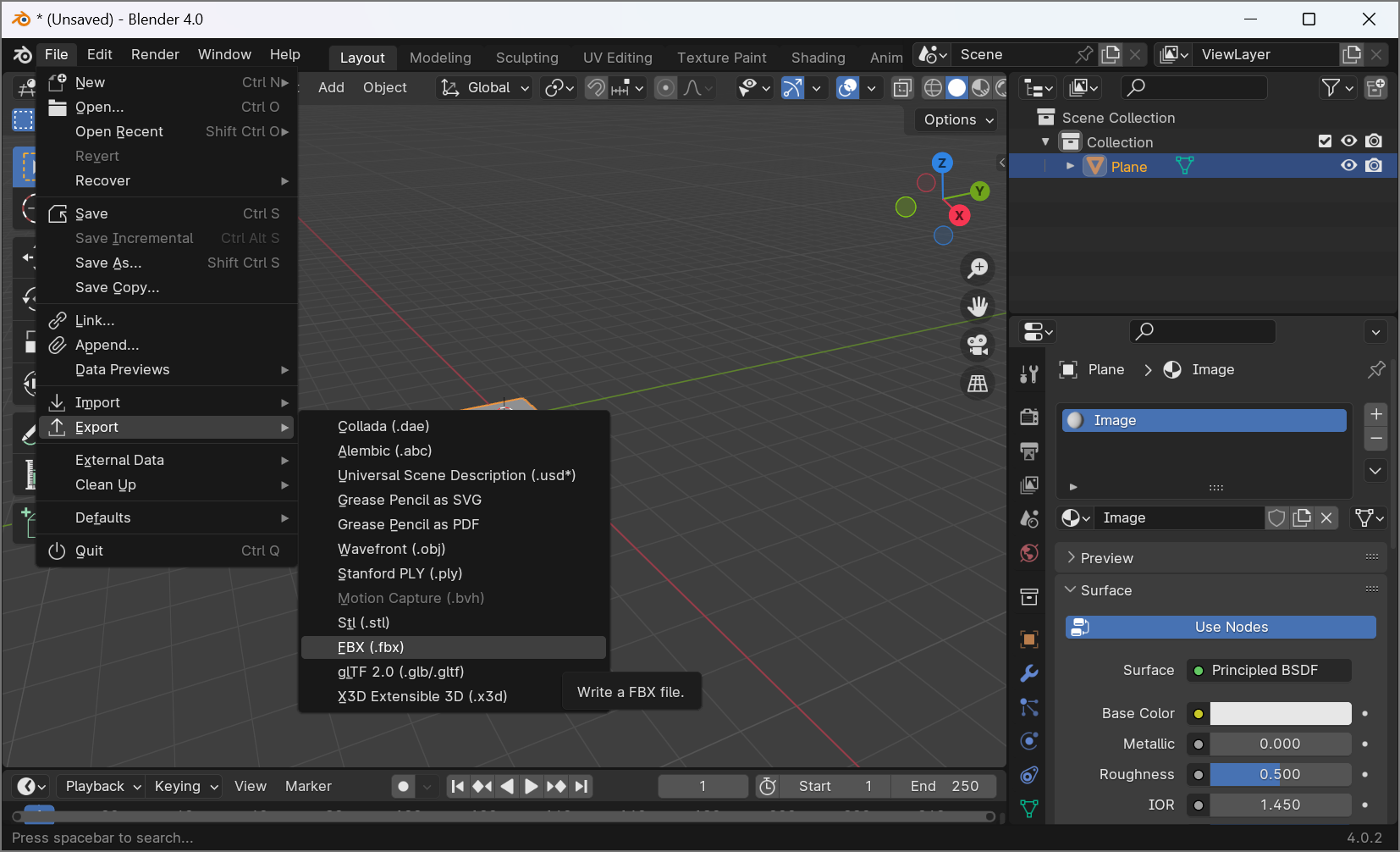Duplicate Image material copy icon

tap(1302, 517)
